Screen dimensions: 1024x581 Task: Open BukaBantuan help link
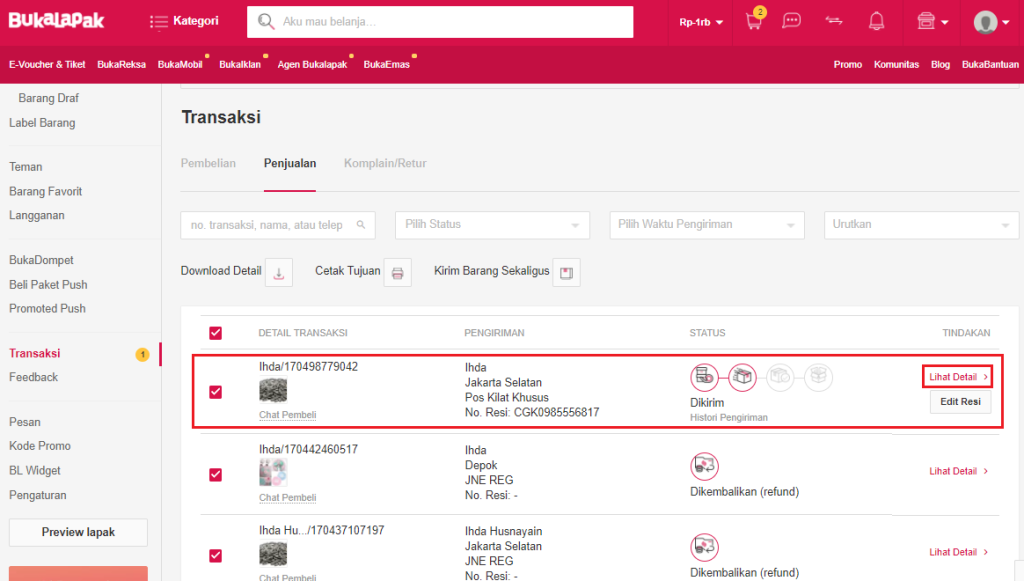pyautogui.click(x=990, y=64)
